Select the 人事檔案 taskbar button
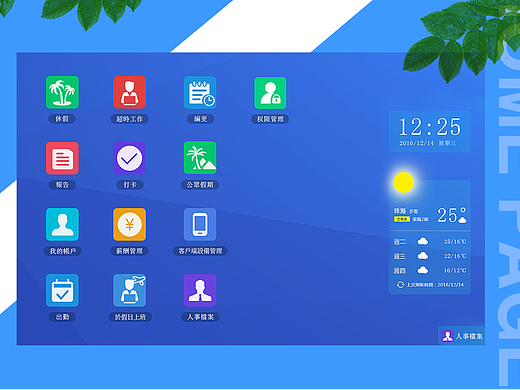 (461, 336)
